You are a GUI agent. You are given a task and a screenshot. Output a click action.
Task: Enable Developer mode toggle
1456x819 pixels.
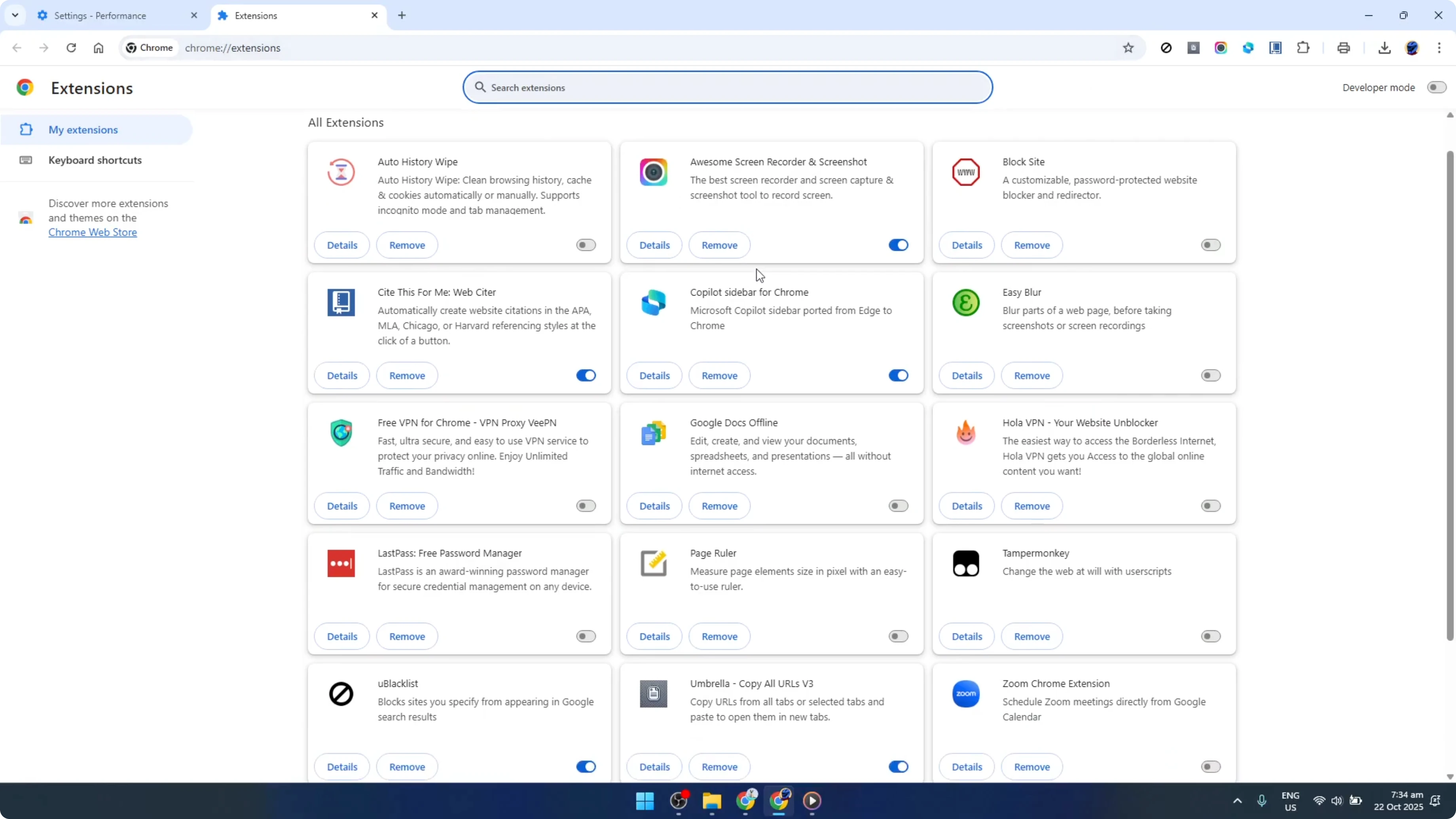click(x=1436, y=87)
